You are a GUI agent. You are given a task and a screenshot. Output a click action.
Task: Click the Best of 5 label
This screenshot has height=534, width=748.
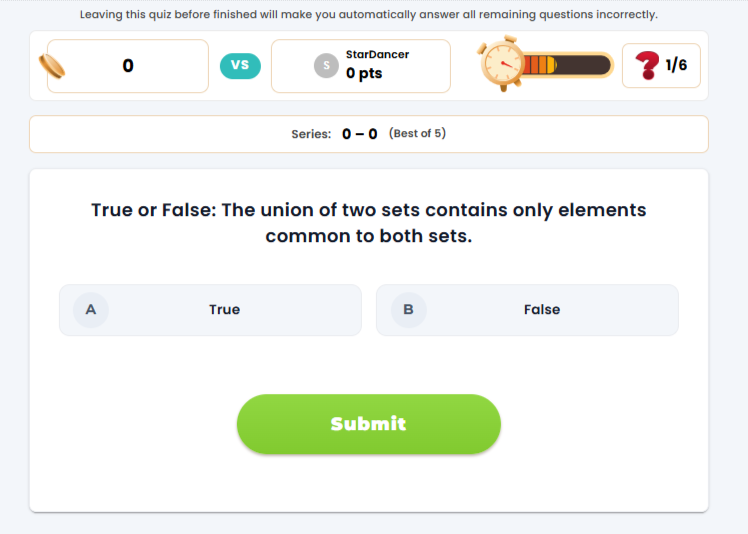[417, 134]
